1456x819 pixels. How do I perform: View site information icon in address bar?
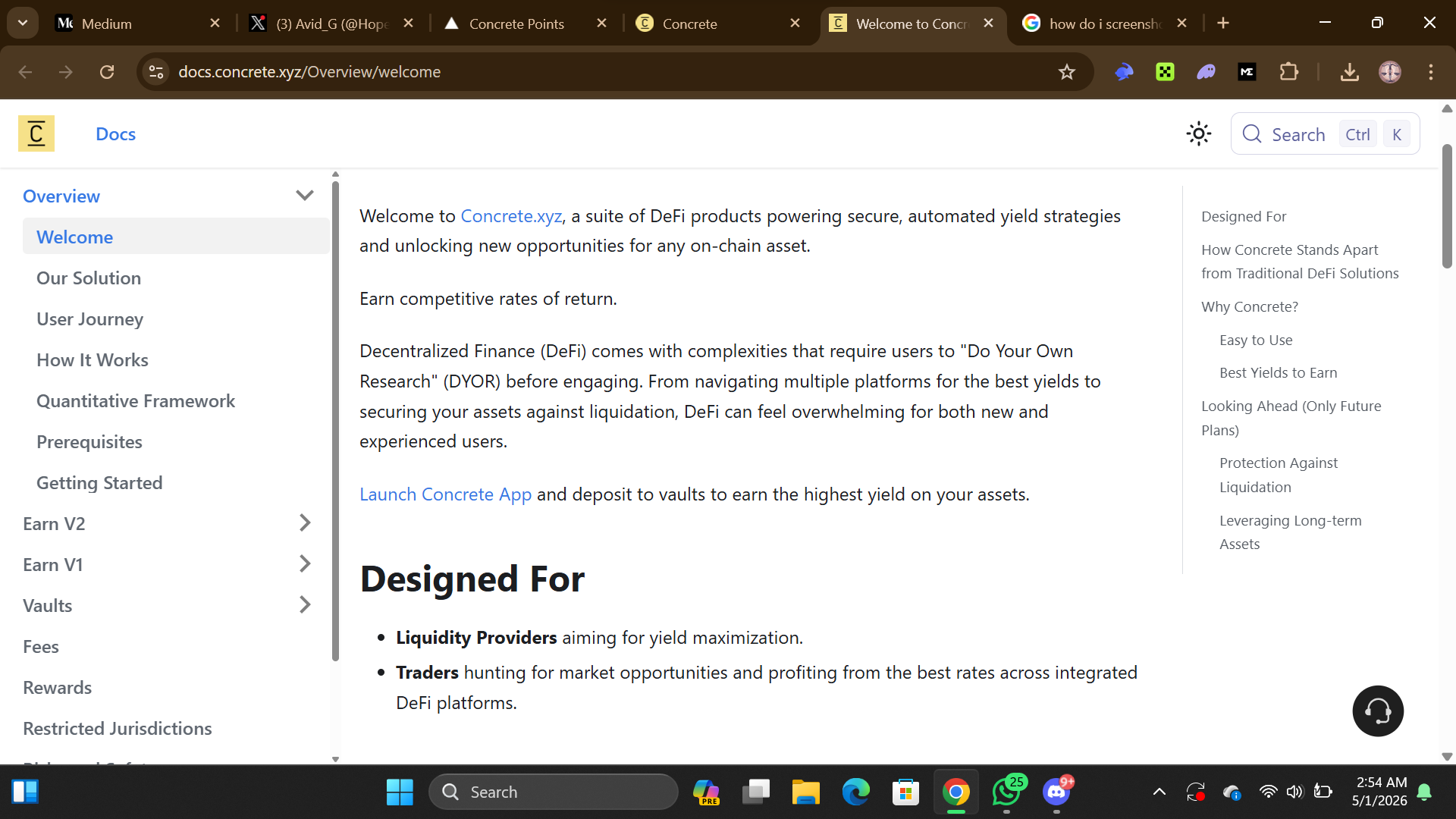click(x=156, y=72)
